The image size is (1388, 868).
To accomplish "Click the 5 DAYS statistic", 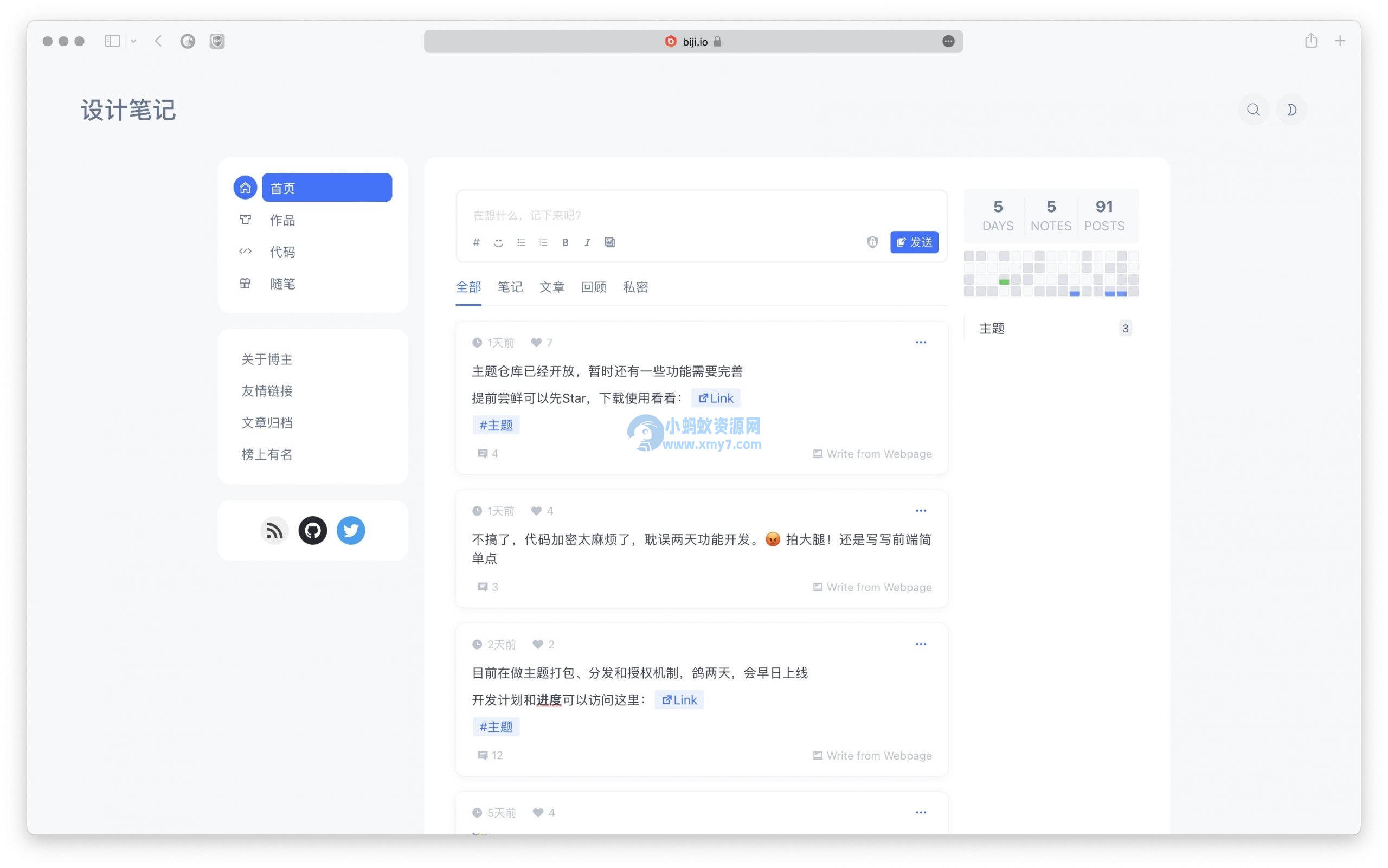I will [998, 215].
